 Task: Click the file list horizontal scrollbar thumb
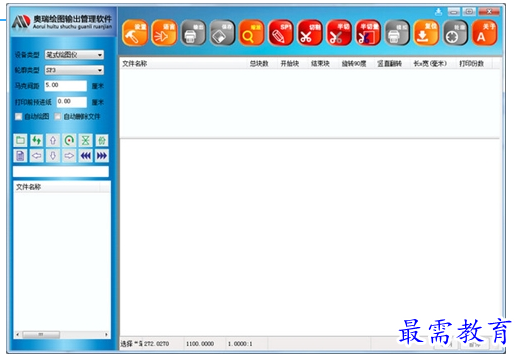click(41, 334)
